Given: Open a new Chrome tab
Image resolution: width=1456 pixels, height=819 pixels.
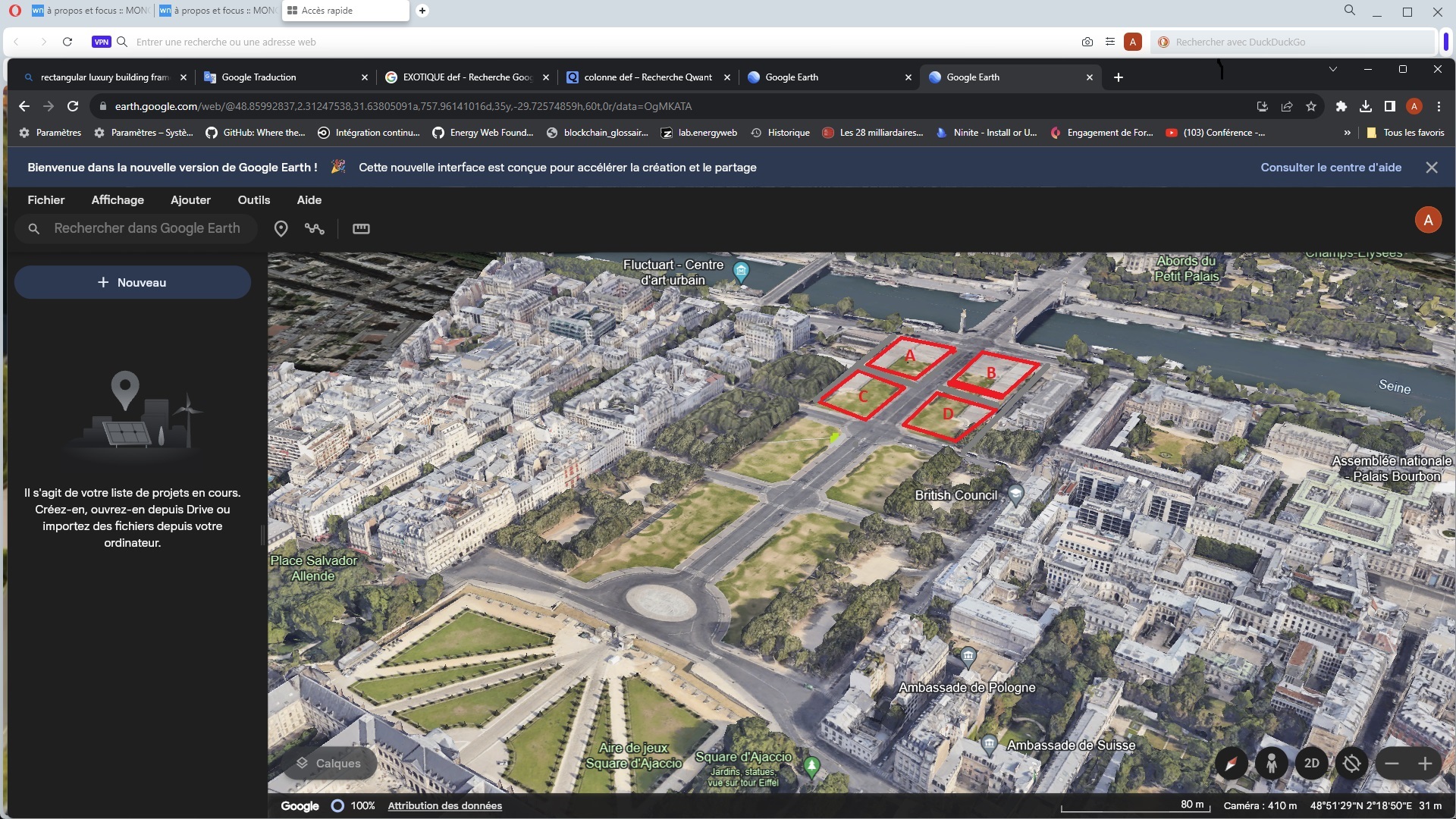Looking at the screenshot, I should pyautogui.click(x=1119, y=77).
